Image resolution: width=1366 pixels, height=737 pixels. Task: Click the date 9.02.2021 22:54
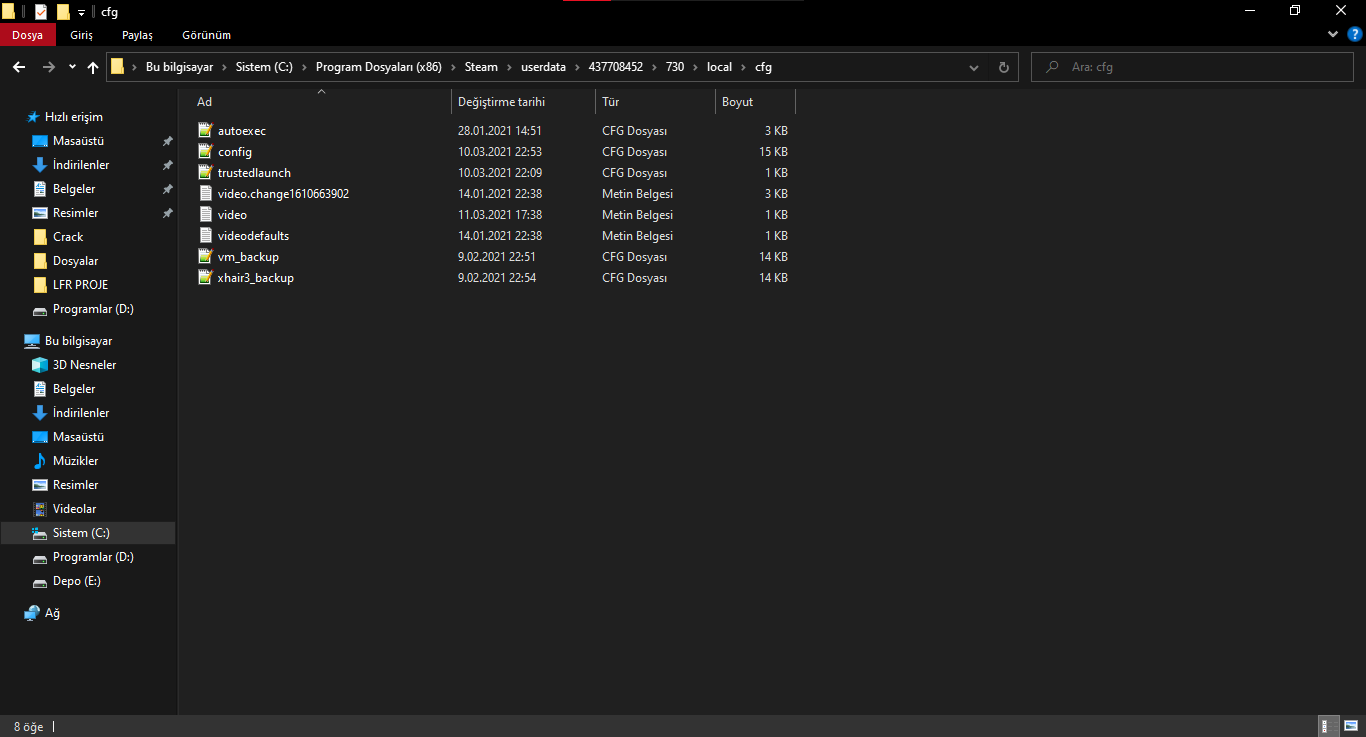(497, 278)
